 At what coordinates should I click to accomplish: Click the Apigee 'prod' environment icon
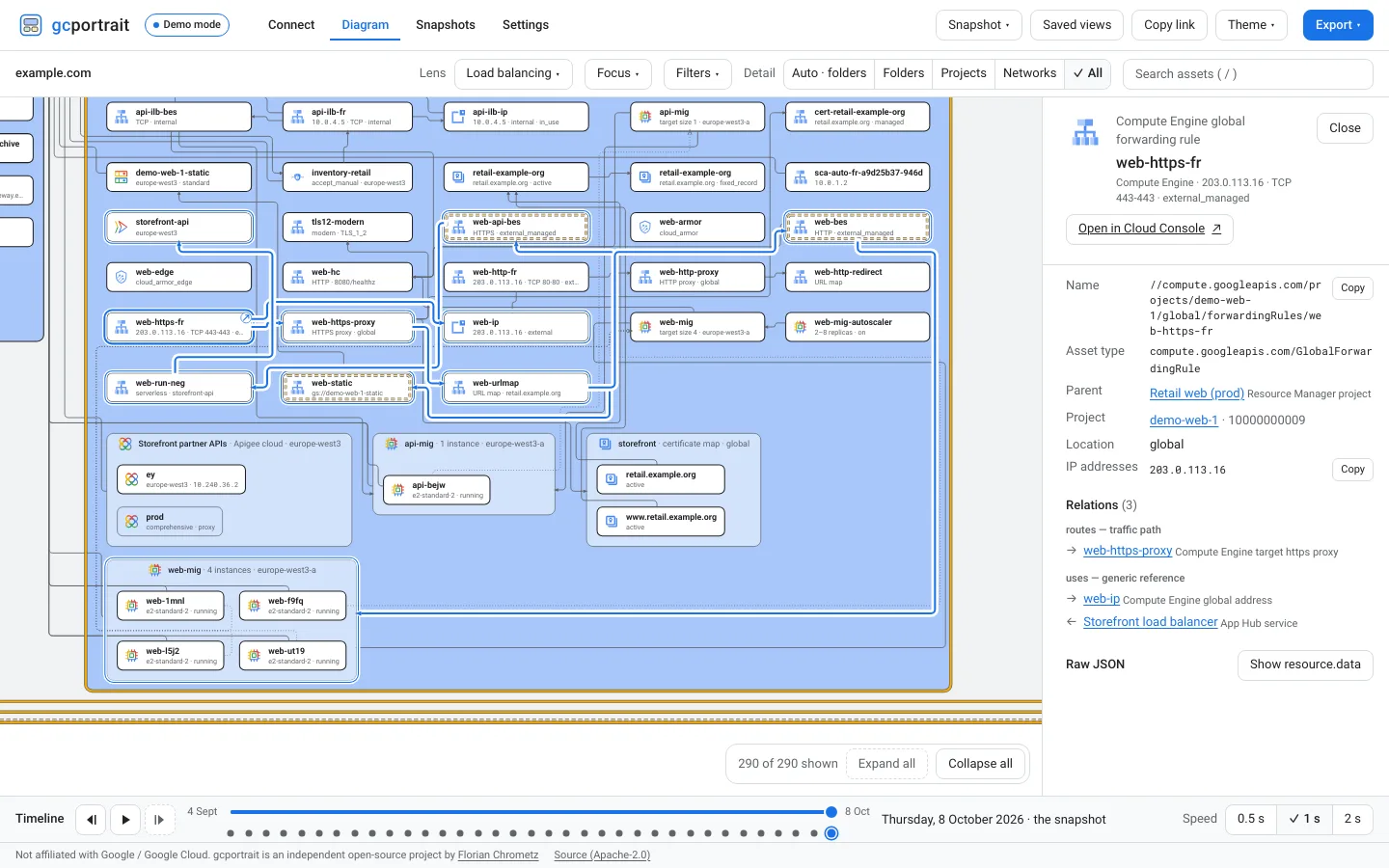(x=132, y=522)
